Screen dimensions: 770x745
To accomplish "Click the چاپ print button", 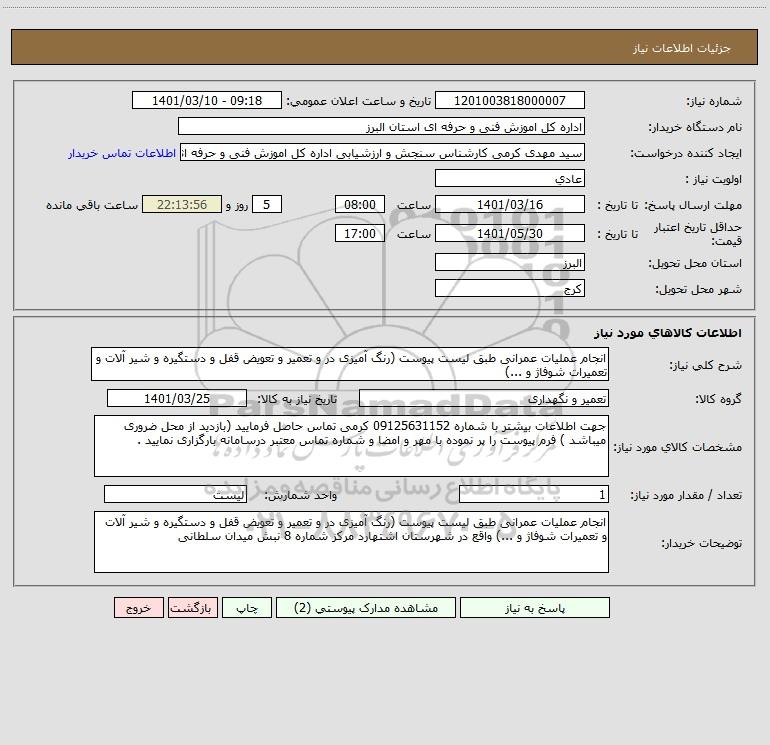I will (x=247, y=608).
